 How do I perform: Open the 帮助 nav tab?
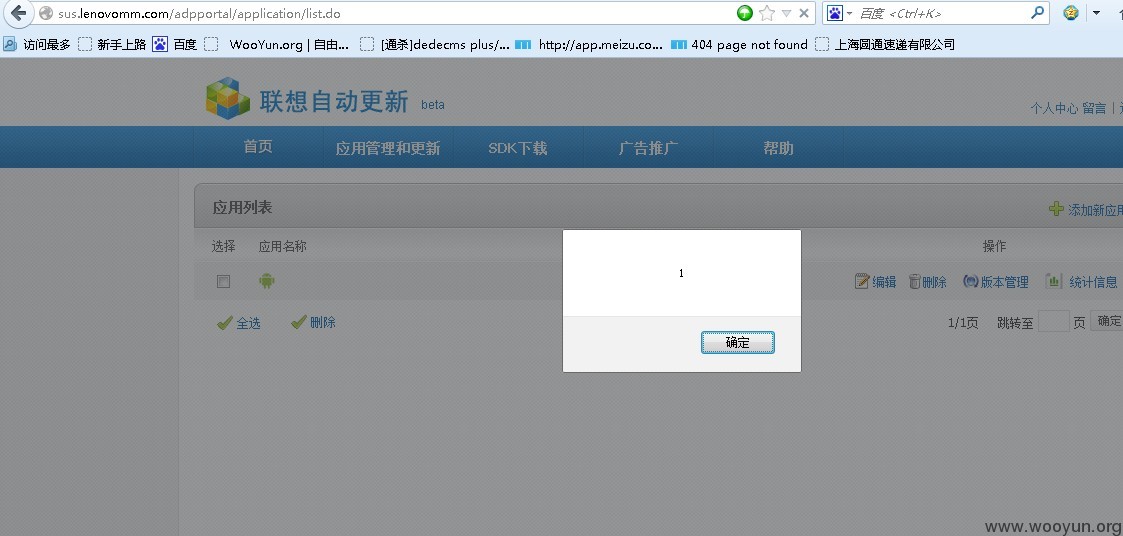pos(778,148)
